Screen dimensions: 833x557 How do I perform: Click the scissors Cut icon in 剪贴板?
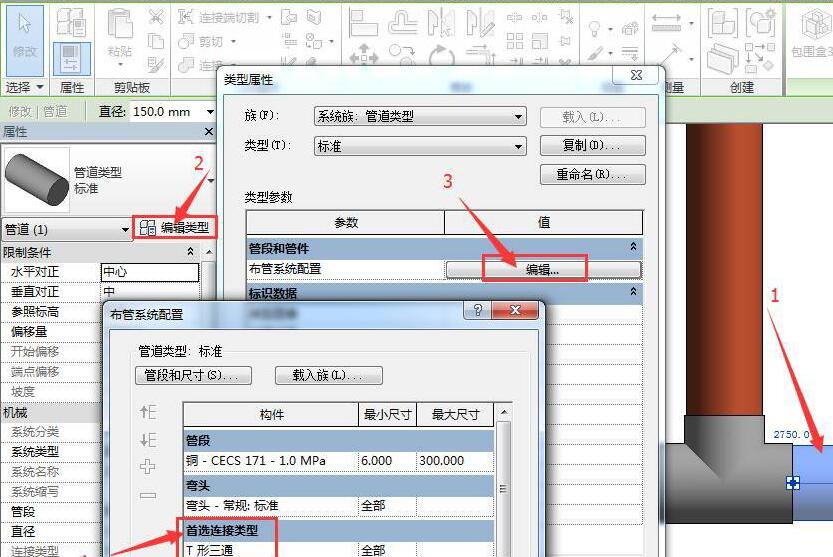[x=156, y=17]
